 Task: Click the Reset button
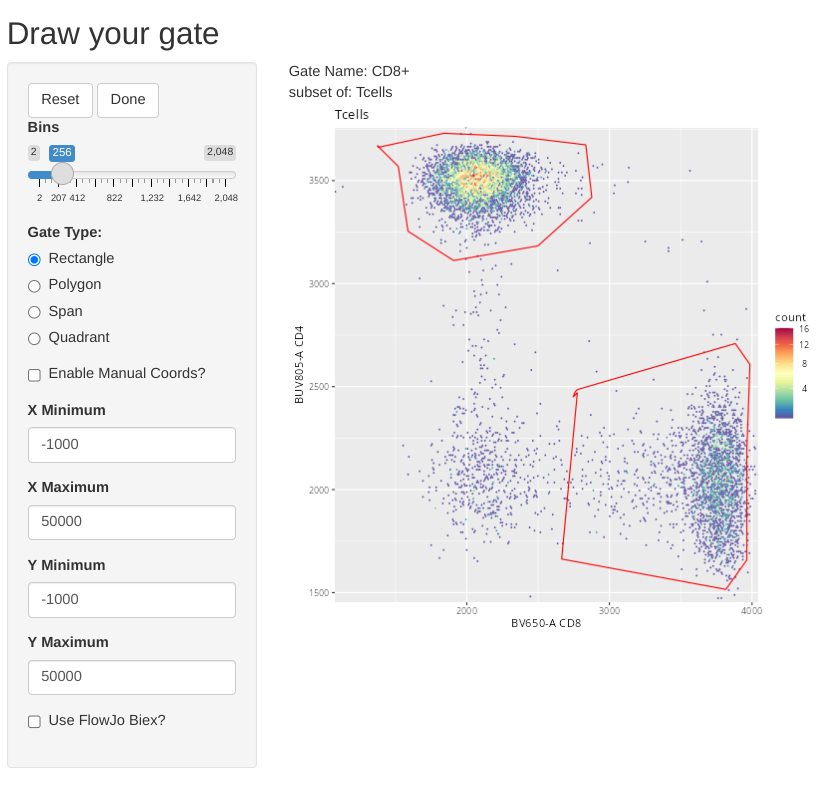[60, 100]
